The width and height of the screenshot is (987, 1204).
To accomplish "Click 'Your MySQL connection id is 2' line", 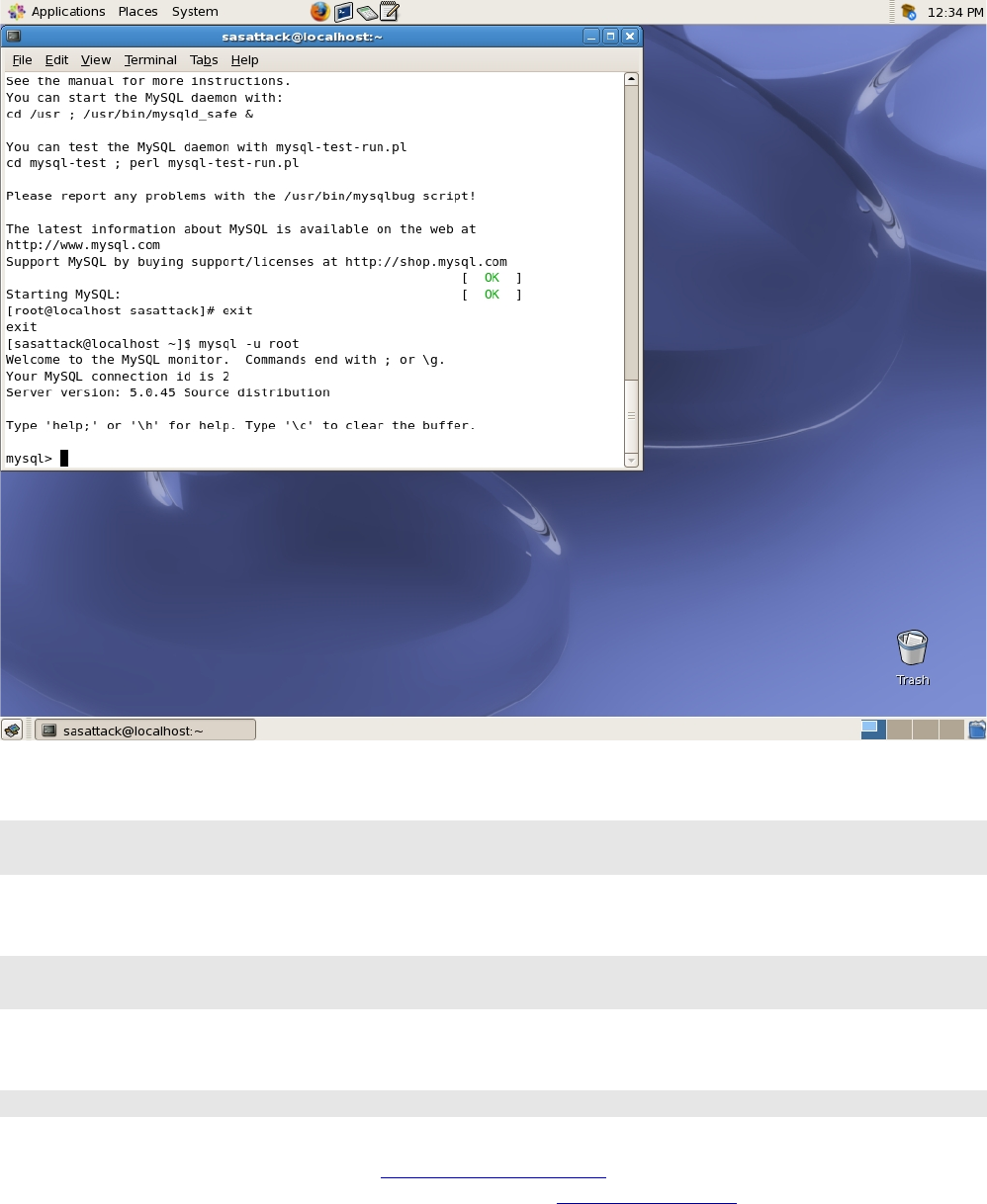I will [118, 377].
